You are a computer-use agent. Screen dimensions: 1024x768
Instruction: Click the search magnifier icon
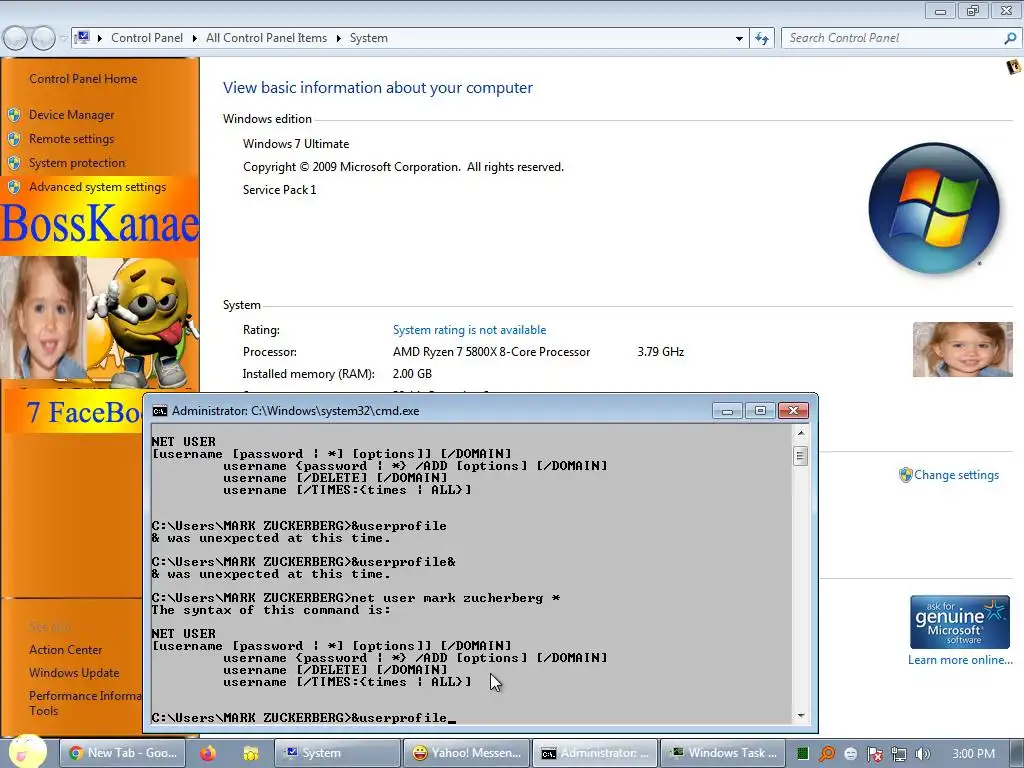click(1010, 39)
